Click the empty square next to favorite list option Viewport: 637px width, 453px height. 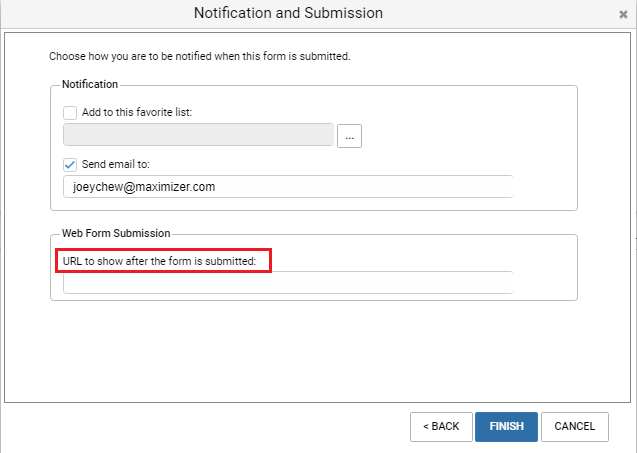coord(70,113)
